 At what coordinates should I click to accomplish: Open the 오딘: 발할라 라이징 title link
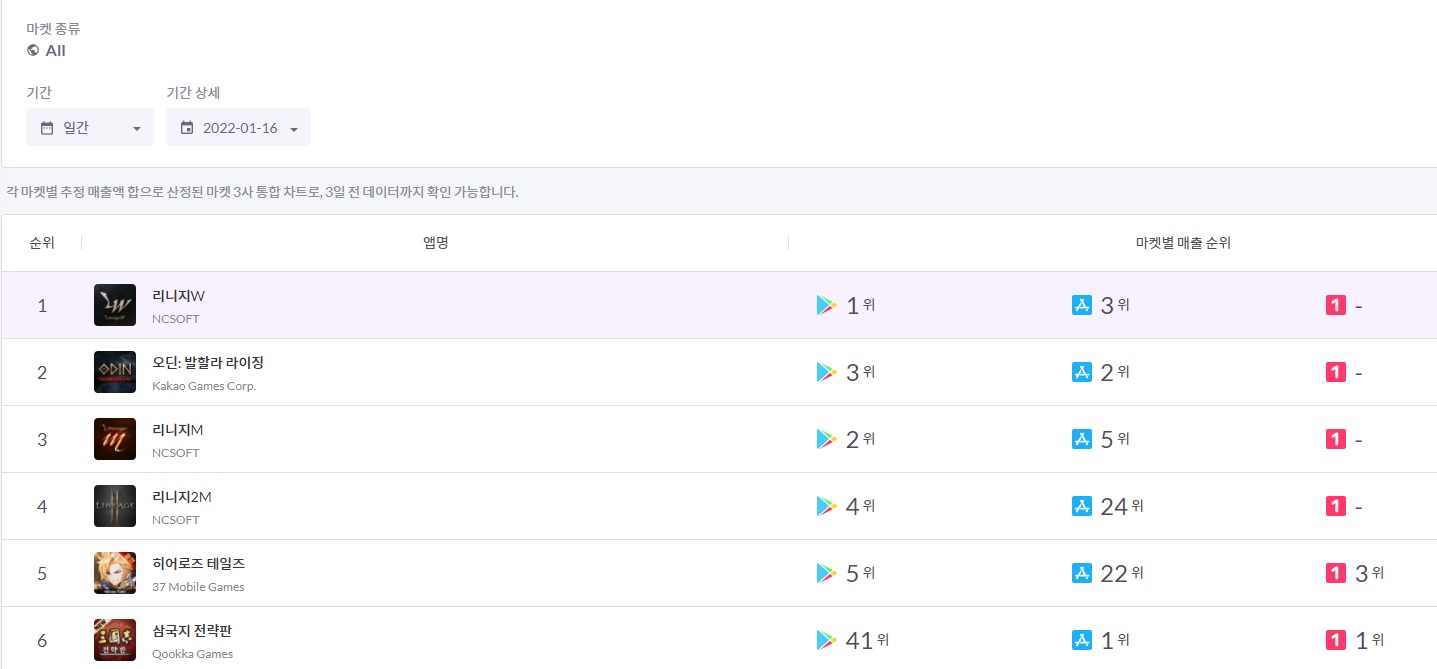click(207, 362)
